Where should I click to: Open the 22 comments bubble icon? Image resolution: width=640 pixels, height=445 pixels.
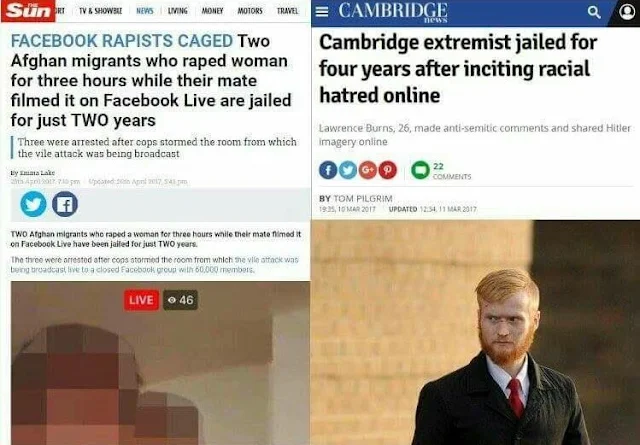tap(420, 170)
